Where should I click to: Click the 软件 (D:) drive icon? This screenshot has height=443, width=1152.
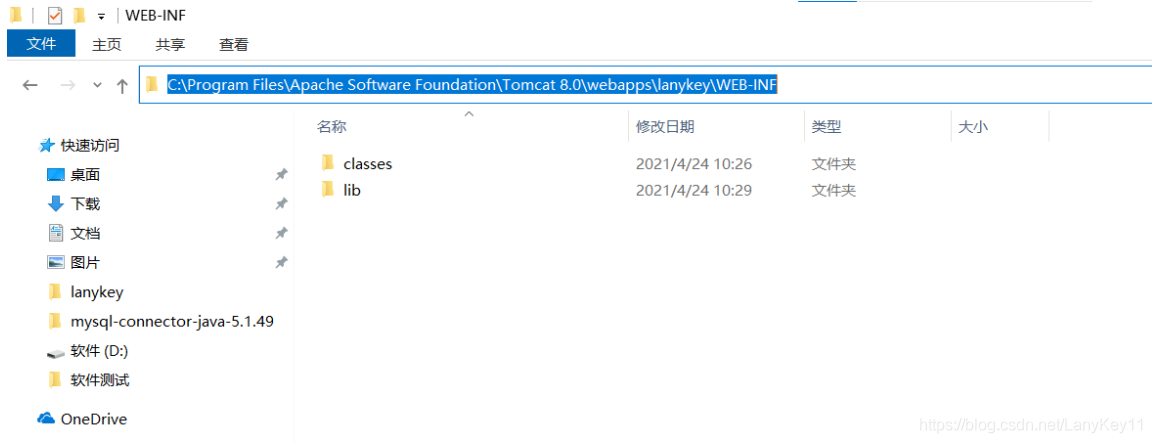[x=56, y=353]
